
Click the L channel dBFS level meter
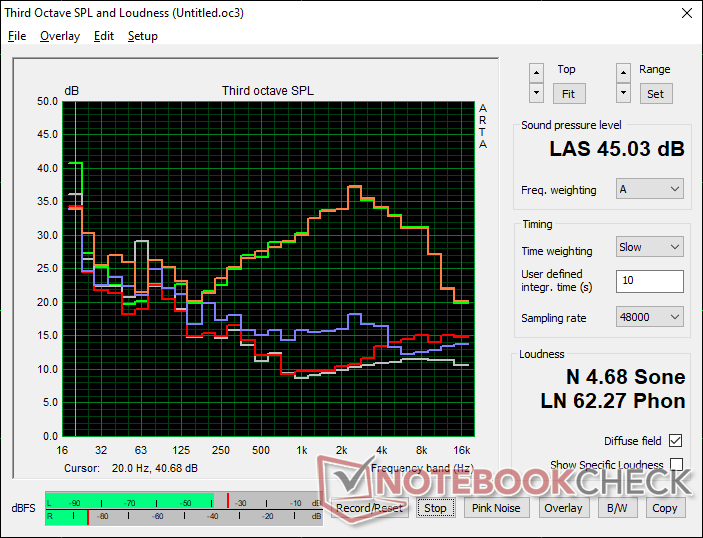point(184,502)
